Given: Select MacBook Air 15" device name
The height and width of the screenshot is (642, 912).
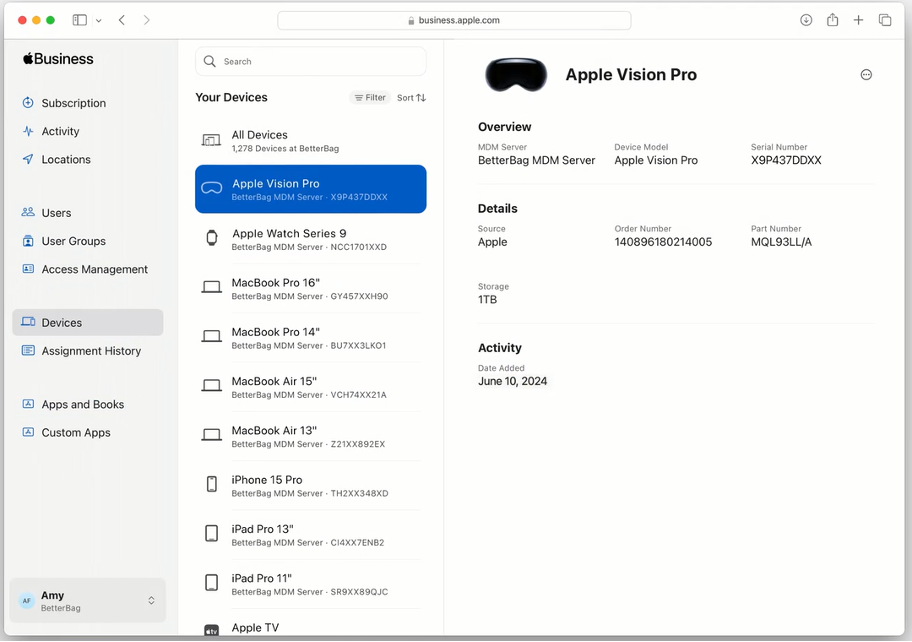Looking at the screenshot, I should coord(274,381).
